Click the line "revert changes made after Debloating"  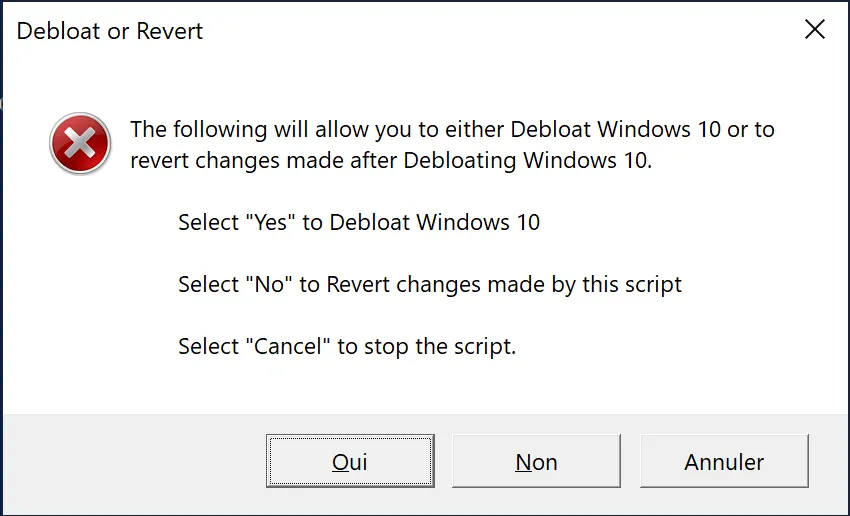(391, 161)
